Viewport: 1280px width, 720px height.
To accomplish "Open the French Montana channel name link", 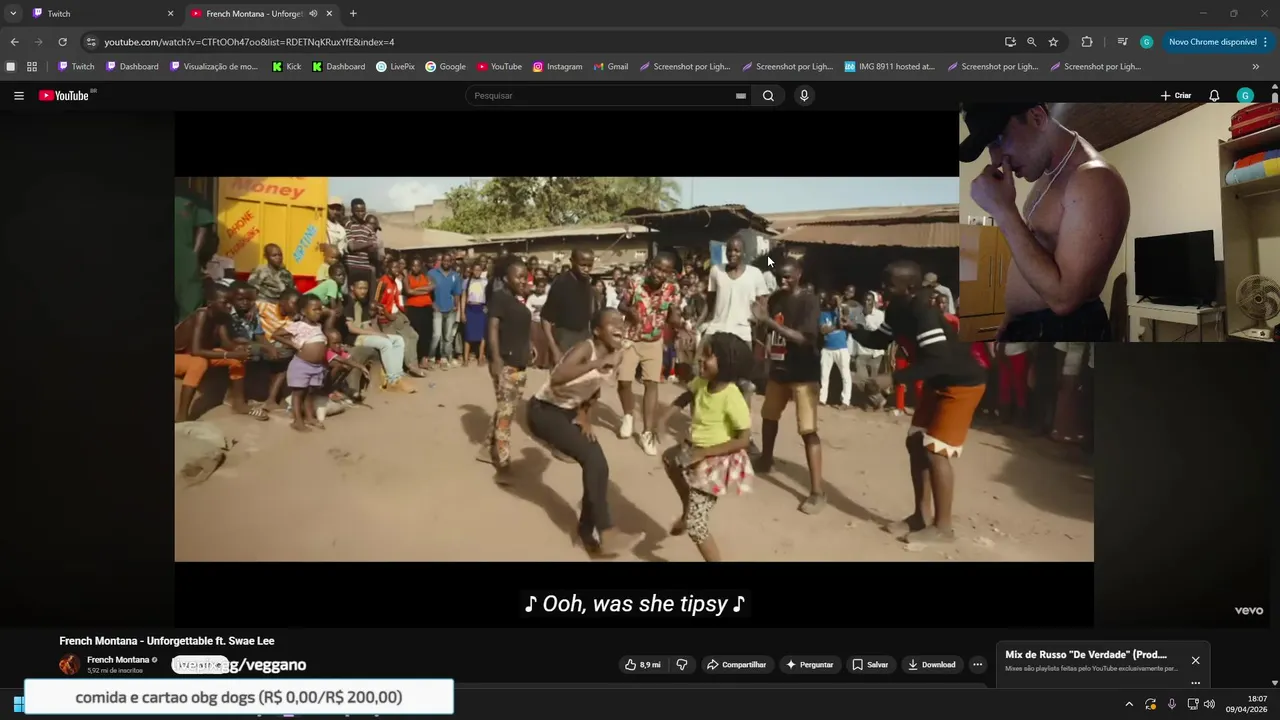I will tap(118, 660).
